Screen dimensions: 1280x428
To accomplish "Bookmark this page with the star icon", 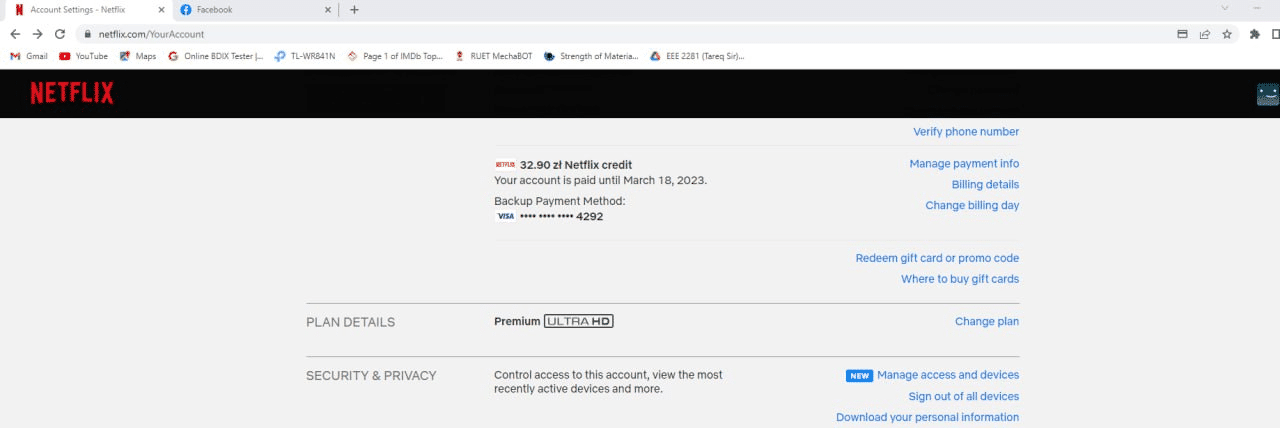I will coord(1227,34).
